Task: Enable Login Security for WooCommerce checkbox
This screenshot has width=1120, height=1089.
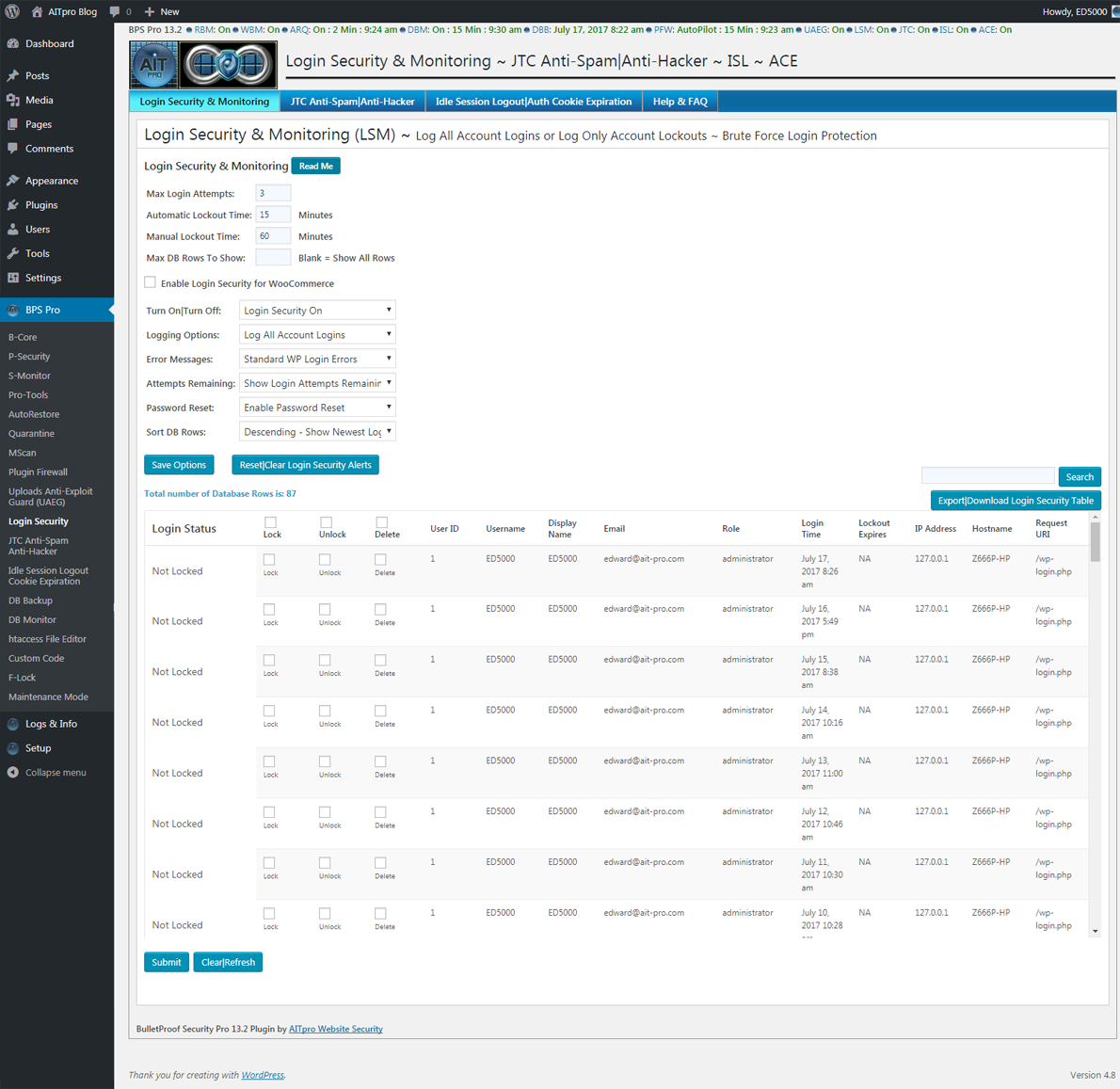Action: click(150, 282)
